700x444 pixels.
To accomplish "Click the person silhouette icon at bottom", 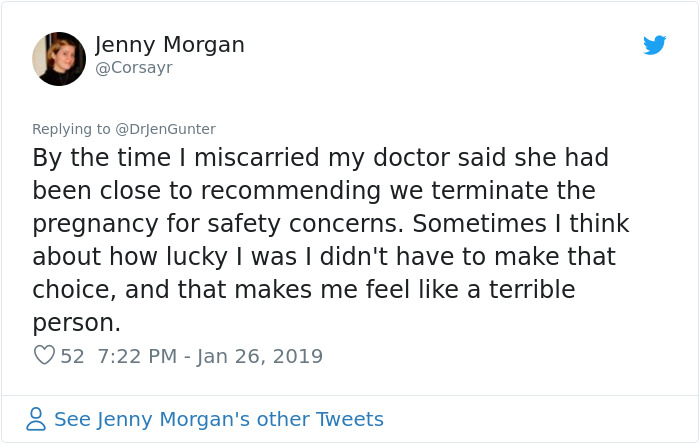I will [x=36, y=419].
